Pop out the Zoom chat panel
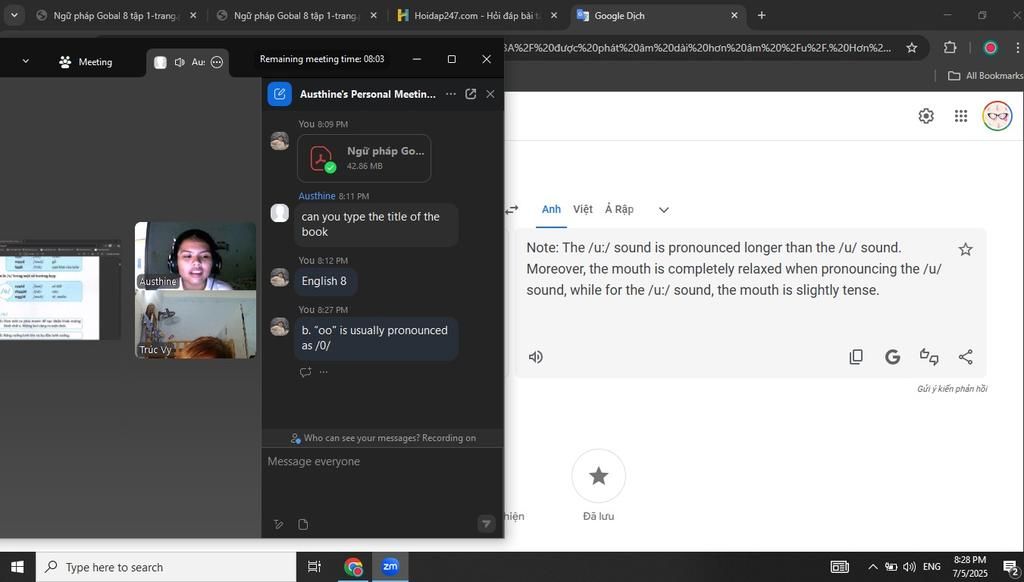The width and height of the screenshot is (1024, 582). pyautogui.click(x=470, y=94)
